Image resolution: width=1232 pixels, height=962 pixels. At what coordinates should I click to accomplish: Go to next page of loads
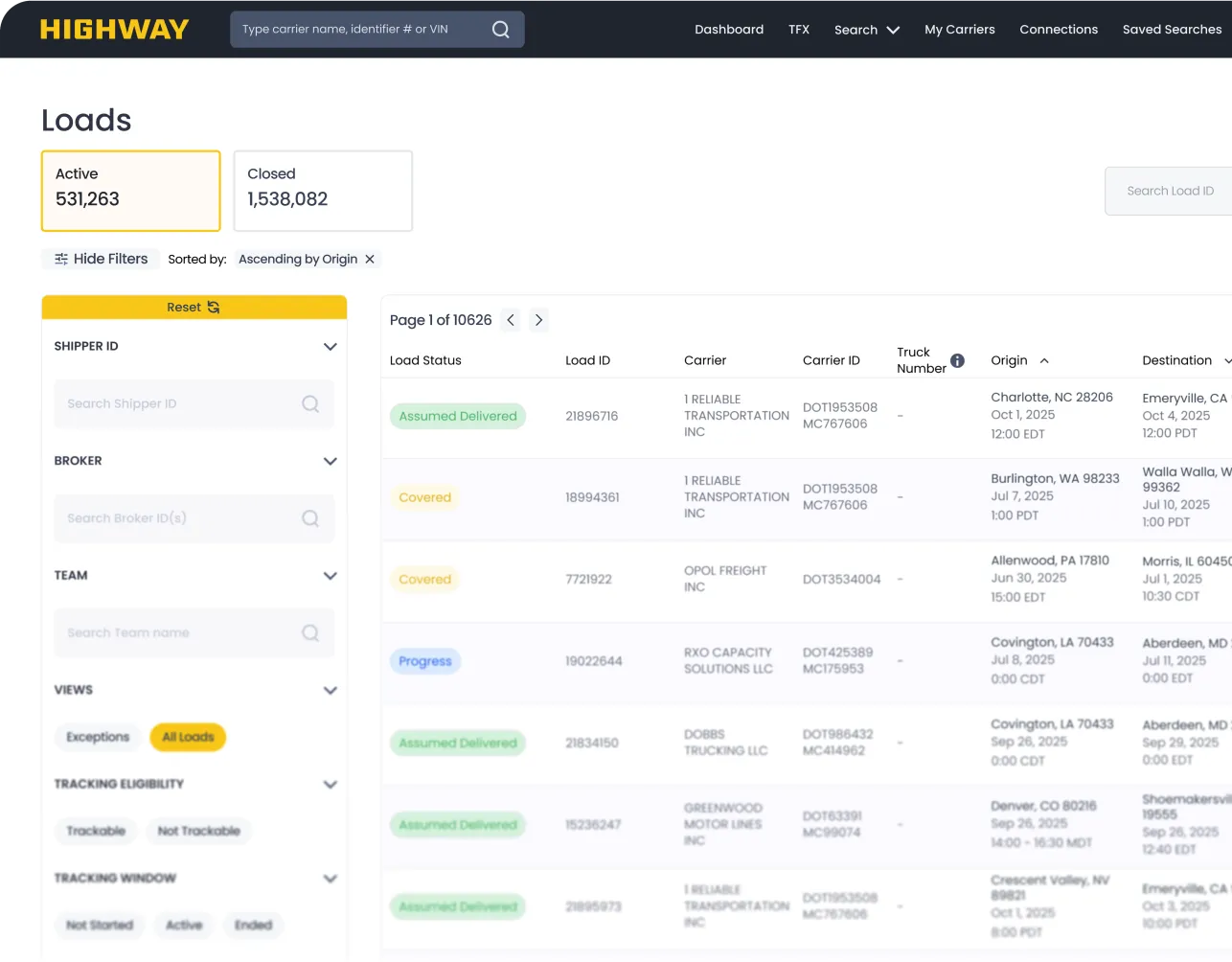pyautogui.click(x=538, y=320)
